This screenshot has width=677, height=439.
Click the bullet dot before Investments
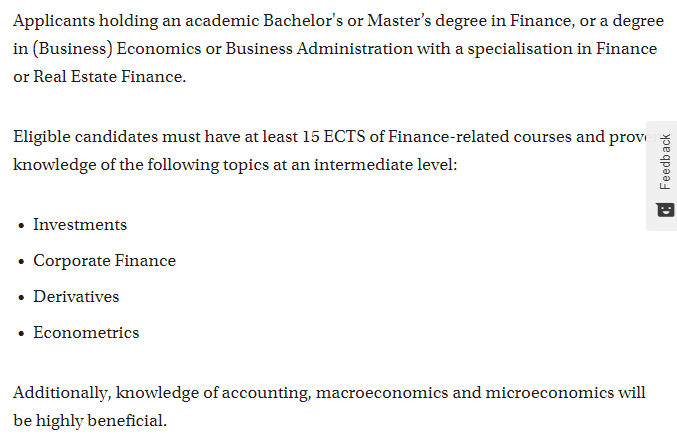pyautogui.click(x=21, y=226)
